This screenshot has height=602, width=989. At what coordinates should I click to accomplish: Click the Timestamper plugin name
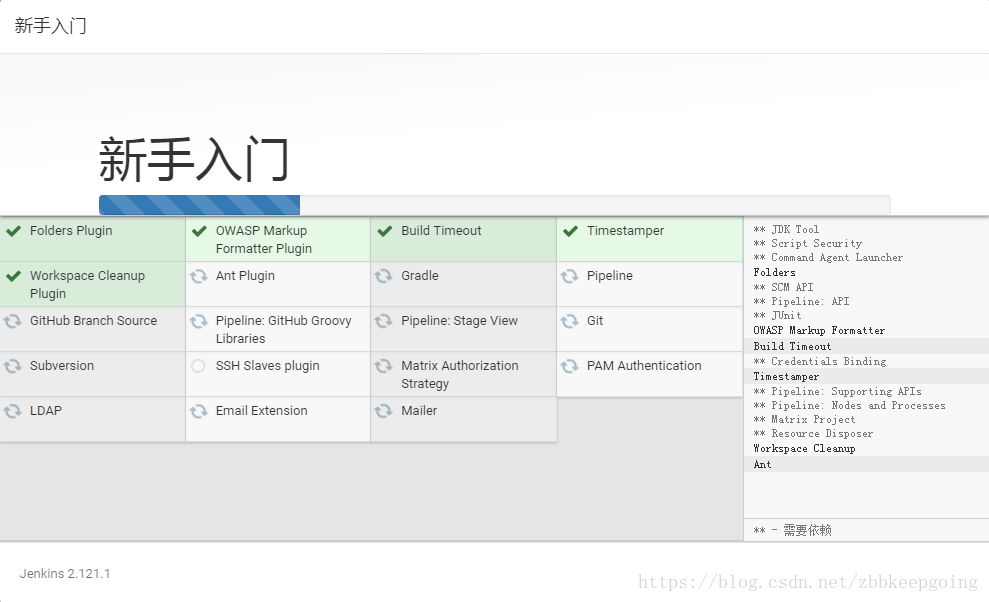[x=625, y=231]
